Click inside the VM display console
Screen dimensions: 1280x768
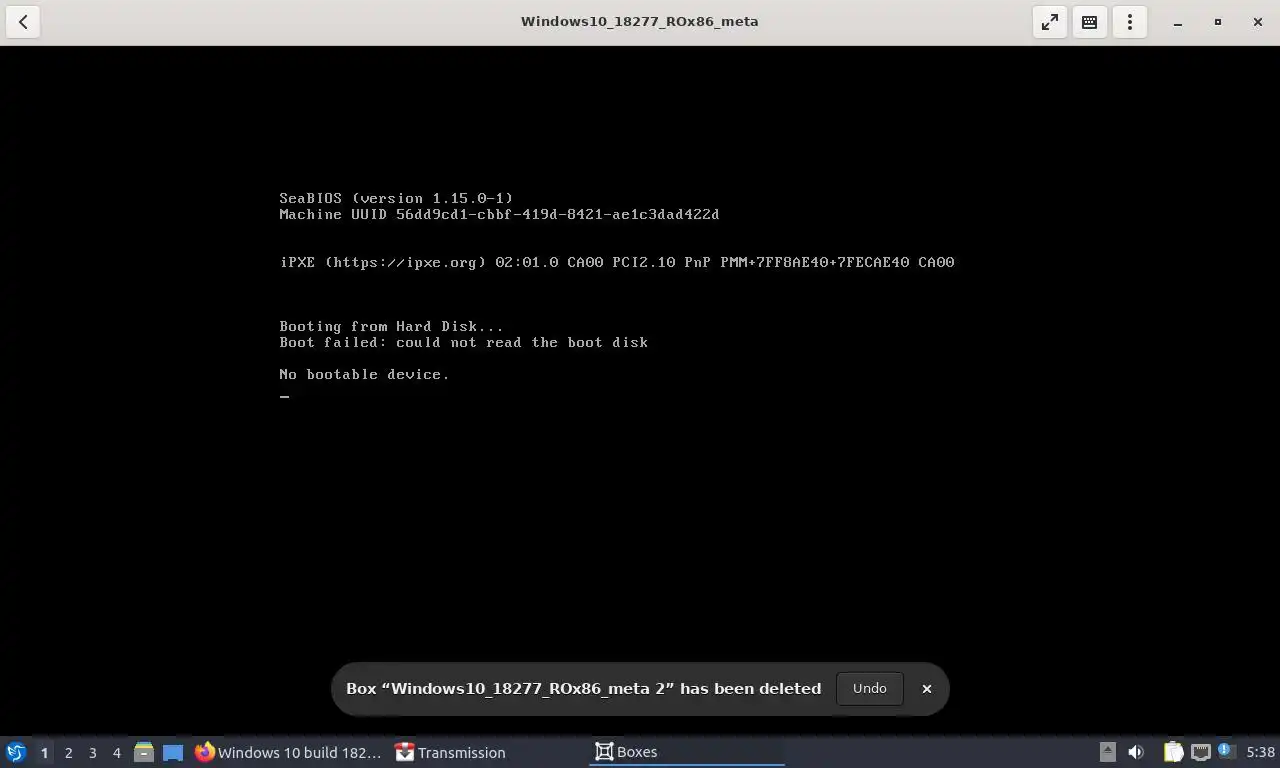640,390
